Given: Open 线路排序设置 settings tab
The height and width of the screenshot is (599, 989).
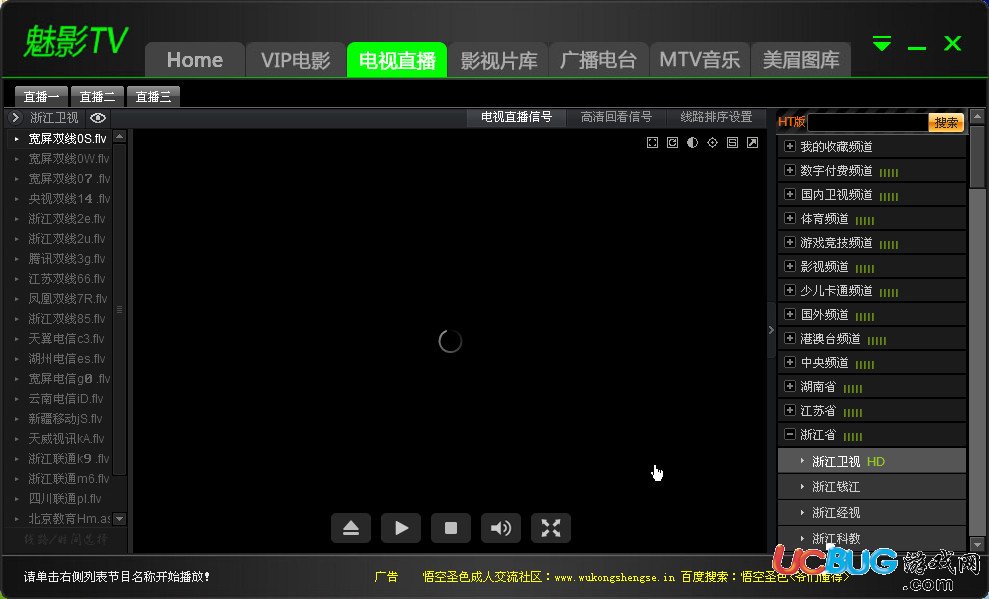Looking at the screenshot, I should coord(717,117).
